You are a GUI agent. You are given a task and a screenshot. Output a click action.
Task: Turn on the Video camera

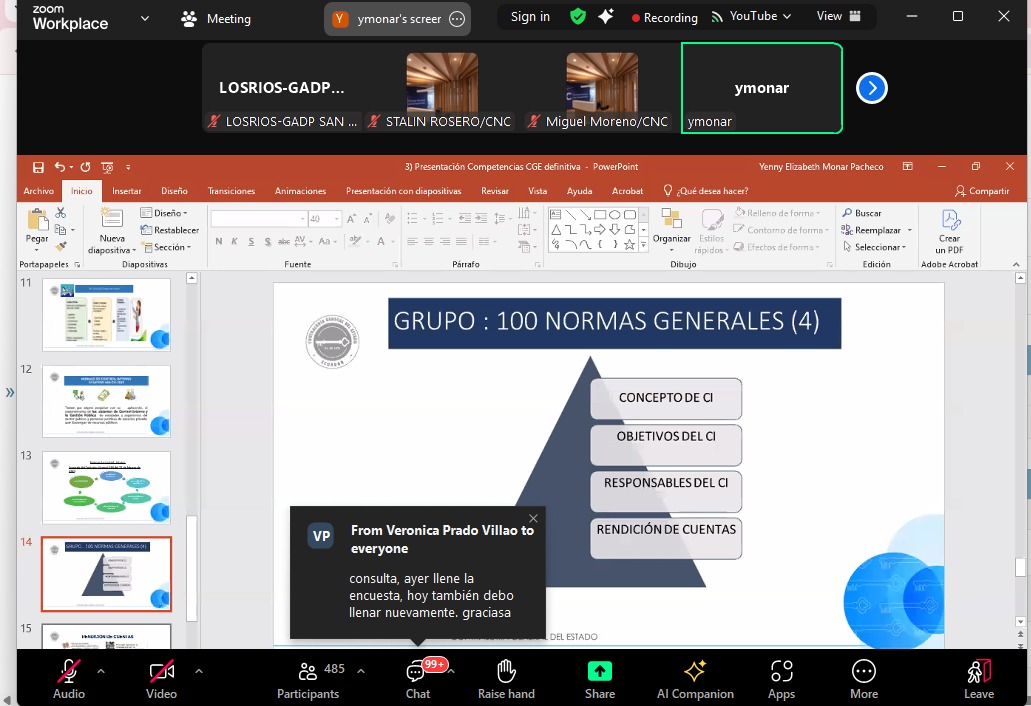161,672
